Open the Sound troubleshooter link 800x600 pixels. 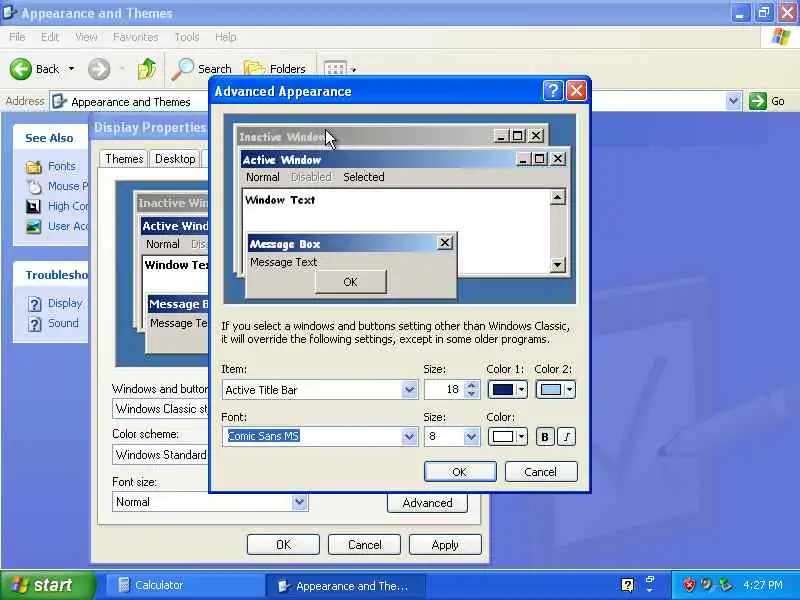63,323
